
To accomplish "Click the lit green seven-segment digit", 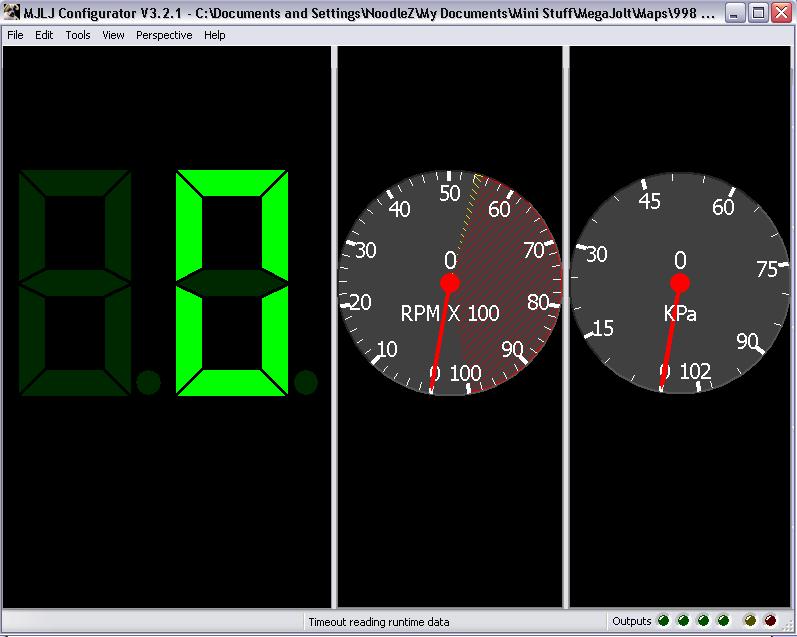I will point(232,283).
